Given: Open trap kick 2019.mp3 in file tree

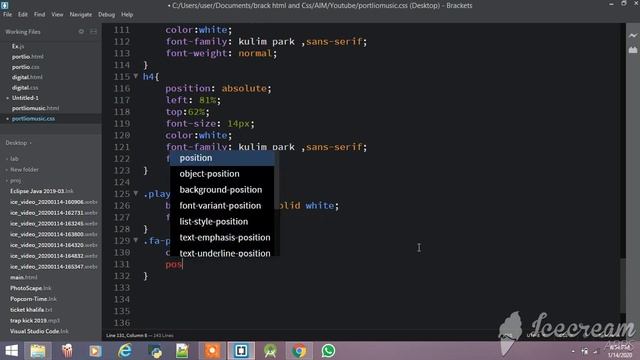Looking at the screenshot, I should click(x=35, y=320).
